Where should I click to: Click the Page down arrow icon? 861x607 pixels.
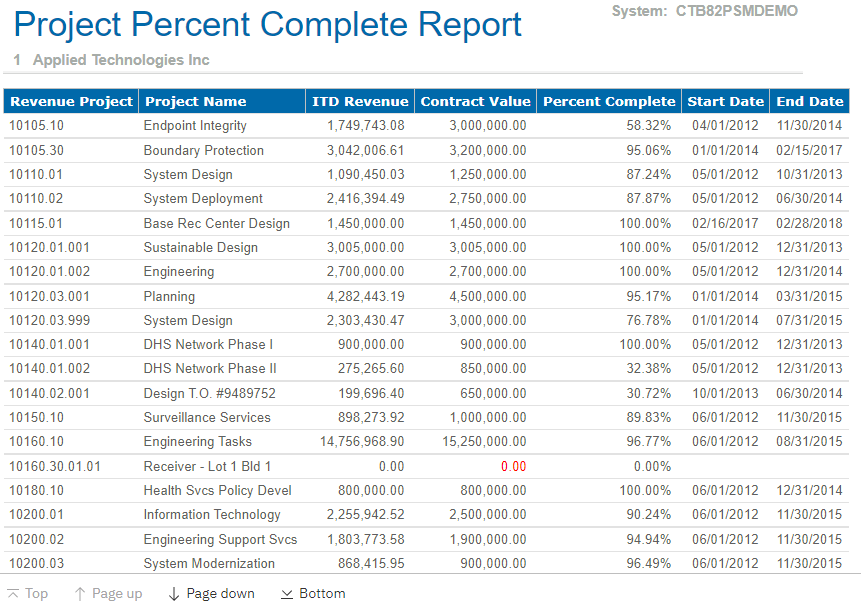(174, 594)
